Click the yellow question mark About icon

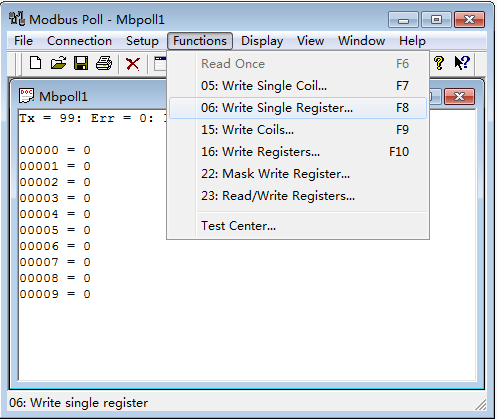click(x=439, y=63)
